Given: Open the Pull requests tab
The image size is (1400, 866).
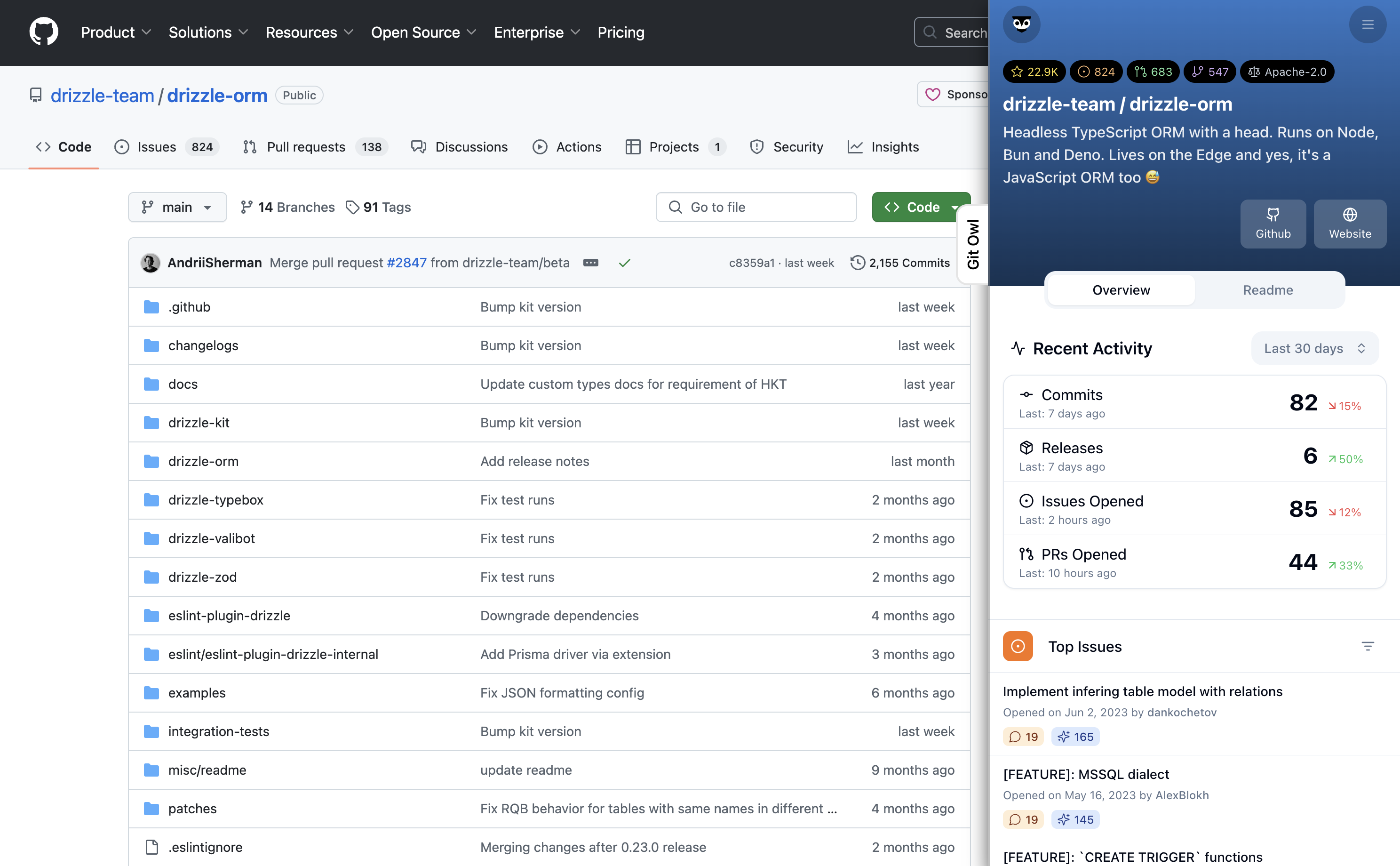Looking at the screenshot, I should 306,147.
